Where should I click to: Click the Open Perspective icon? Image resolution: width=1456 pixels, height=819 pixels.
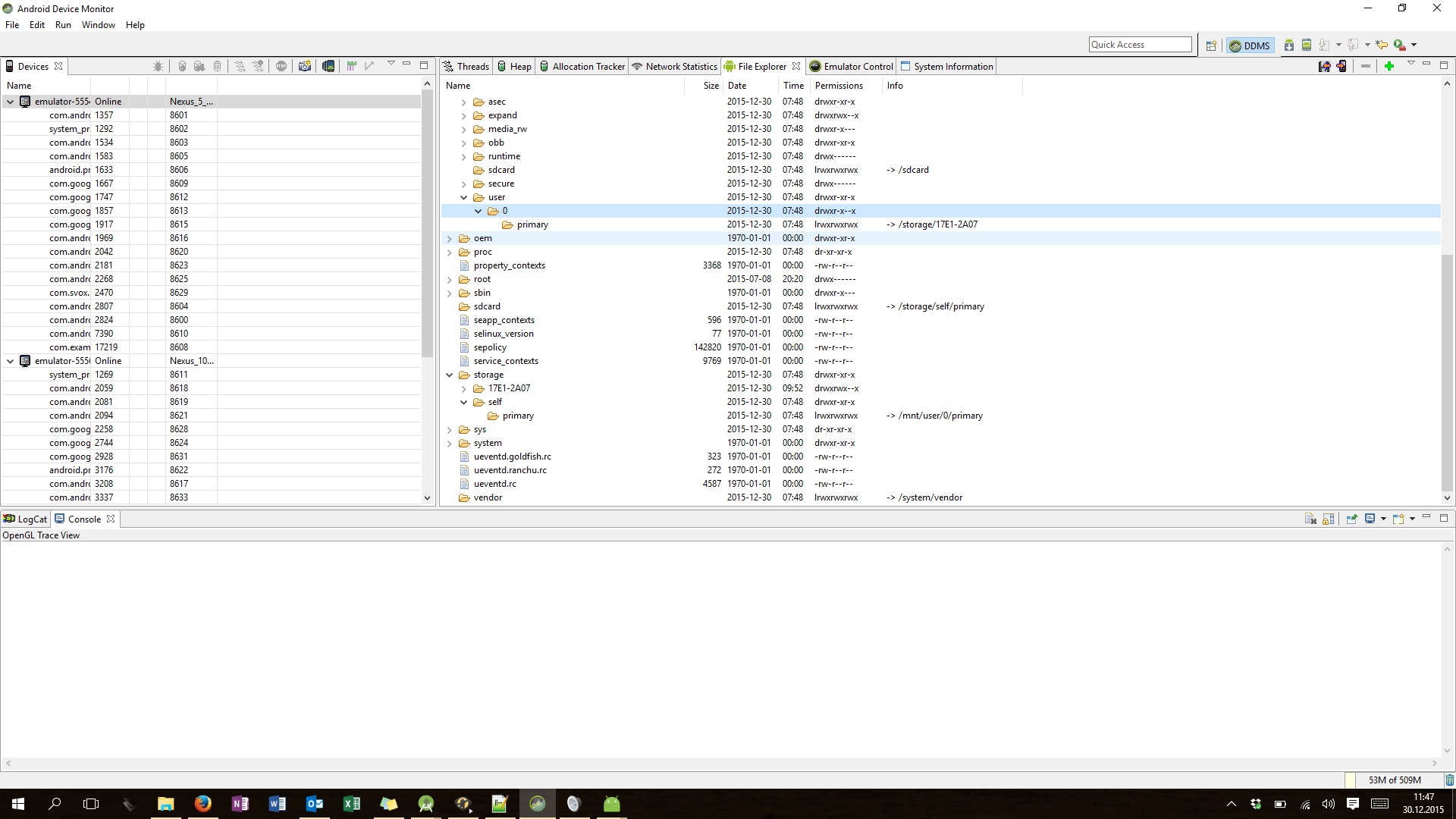point(1211,45)
